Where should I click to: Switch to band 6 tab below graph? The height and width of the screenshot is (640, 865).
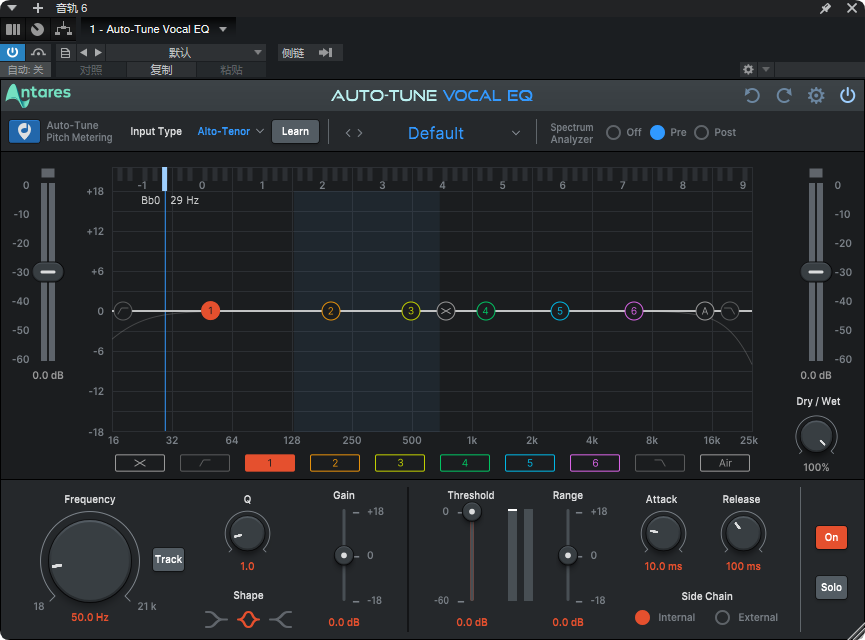tap(595, 463)
